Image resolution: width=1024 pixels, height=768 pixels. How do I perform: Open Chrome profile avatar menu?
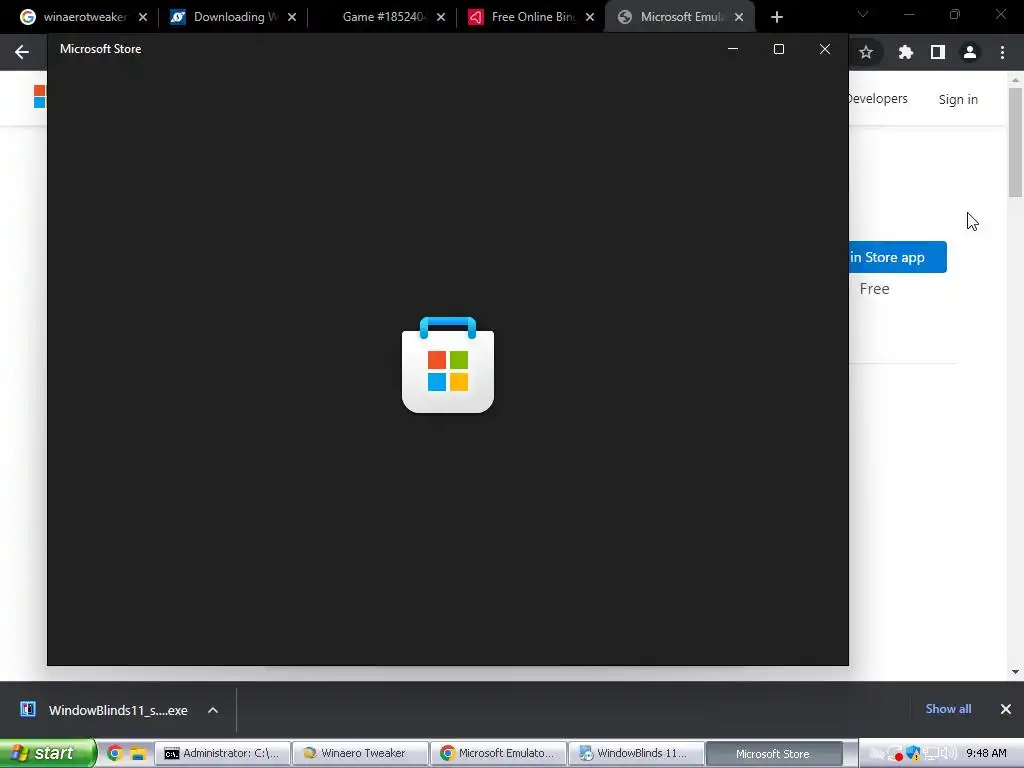(x=970, y=52)
